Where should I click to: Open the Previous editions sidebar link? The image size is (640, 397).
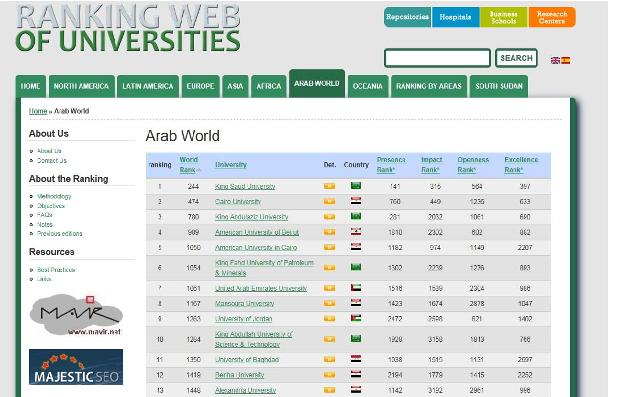[x=60, y=233]
